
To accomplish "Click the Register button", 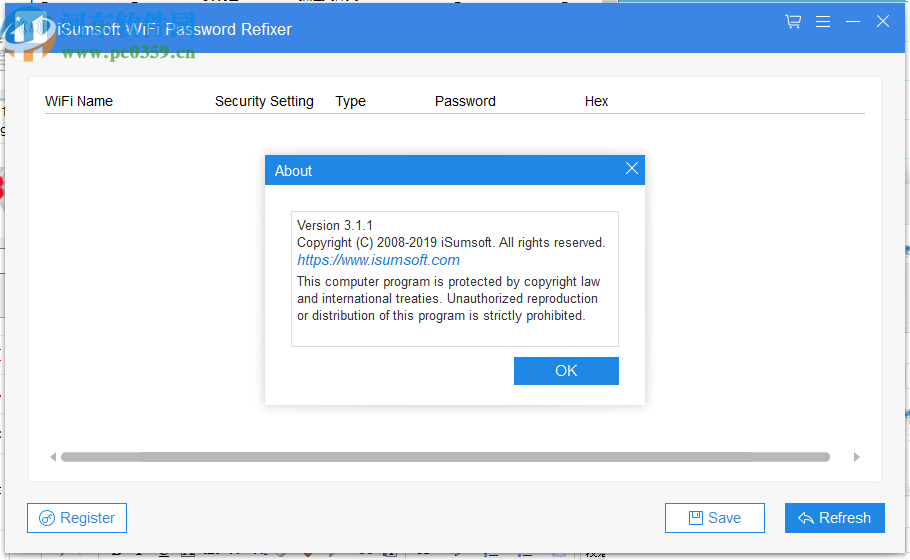I will [77, 518].
